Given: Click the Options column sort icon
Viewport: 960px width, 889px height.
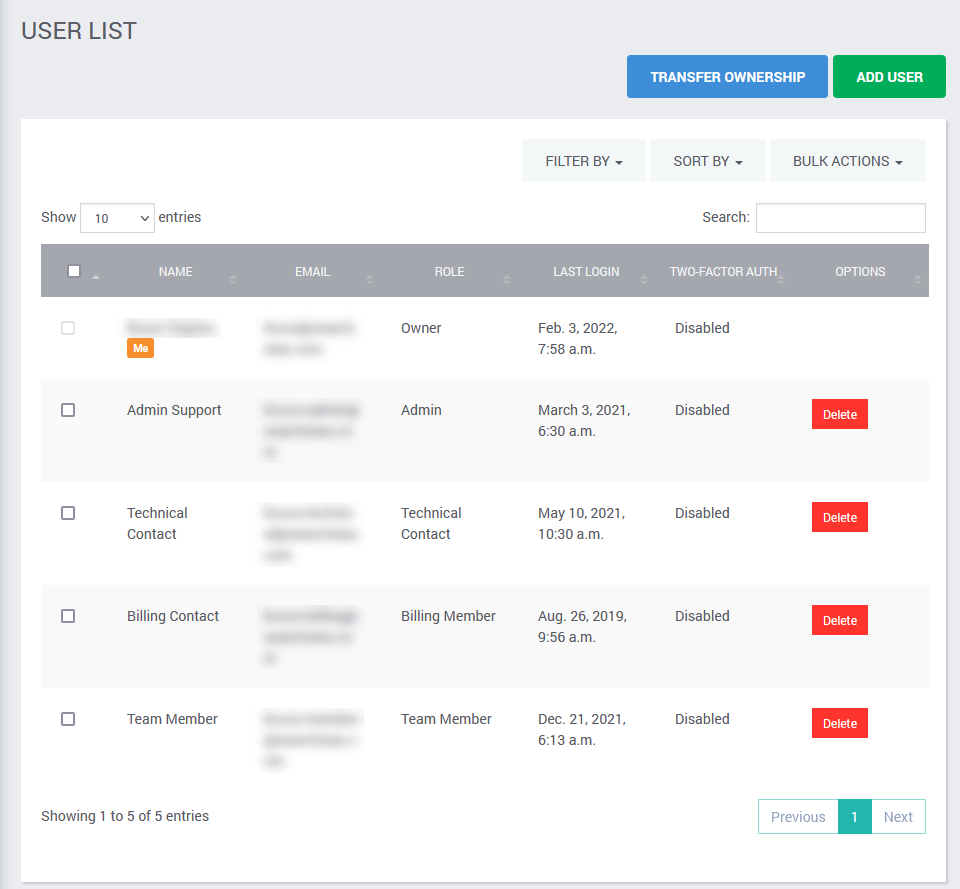Looking at the screenshot, I should pyautogui.click(x=918, y=279).
